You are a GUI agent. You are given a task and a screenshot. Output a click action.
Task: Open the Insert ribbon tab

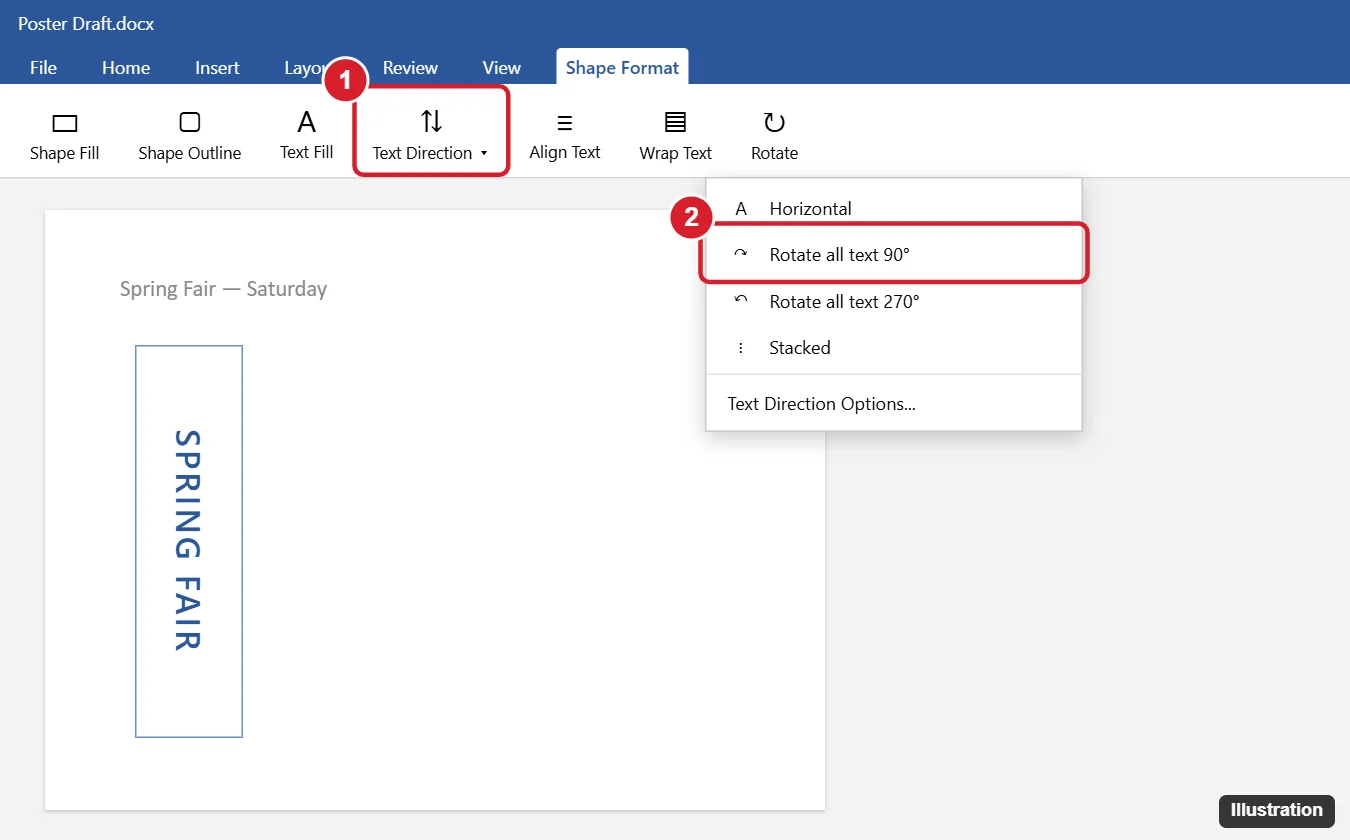coord(217,67)
